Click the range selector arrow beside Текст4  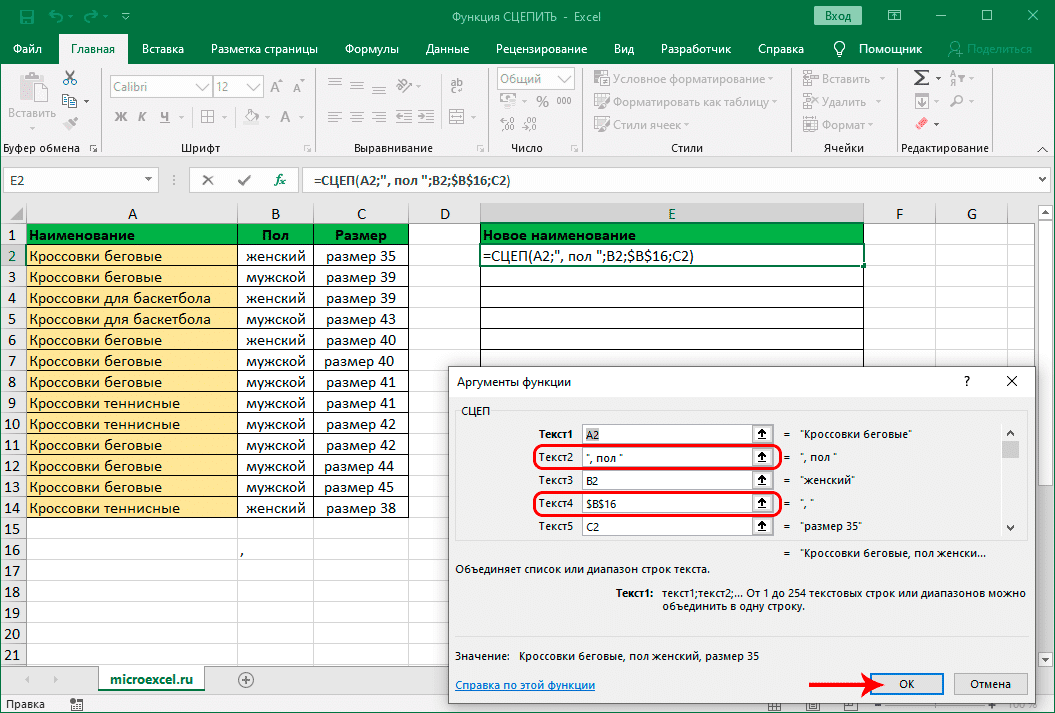click(762, 503)
